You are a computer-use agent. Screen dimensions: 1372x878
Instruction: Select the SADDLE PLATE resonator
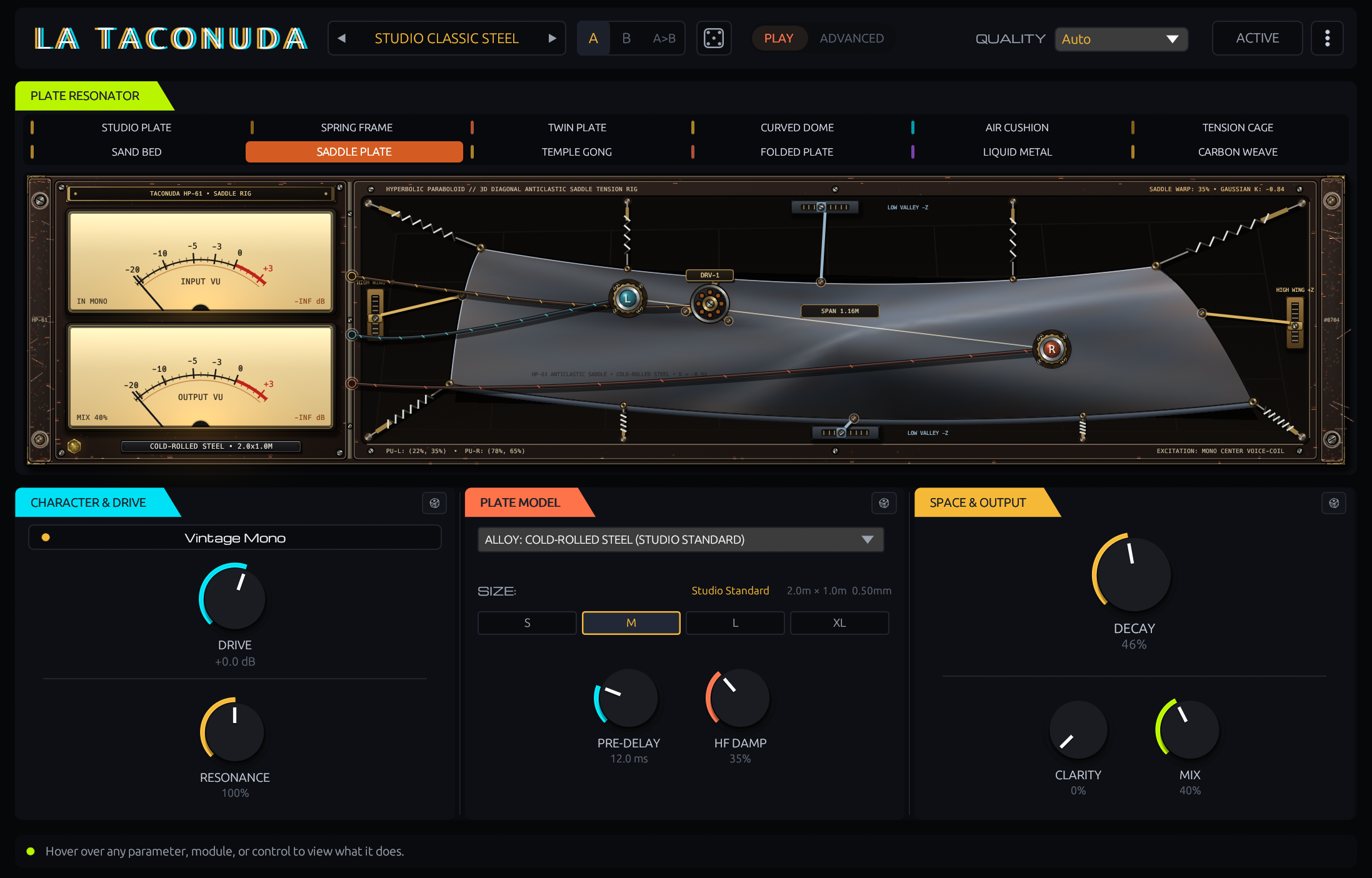pos(354,152)
